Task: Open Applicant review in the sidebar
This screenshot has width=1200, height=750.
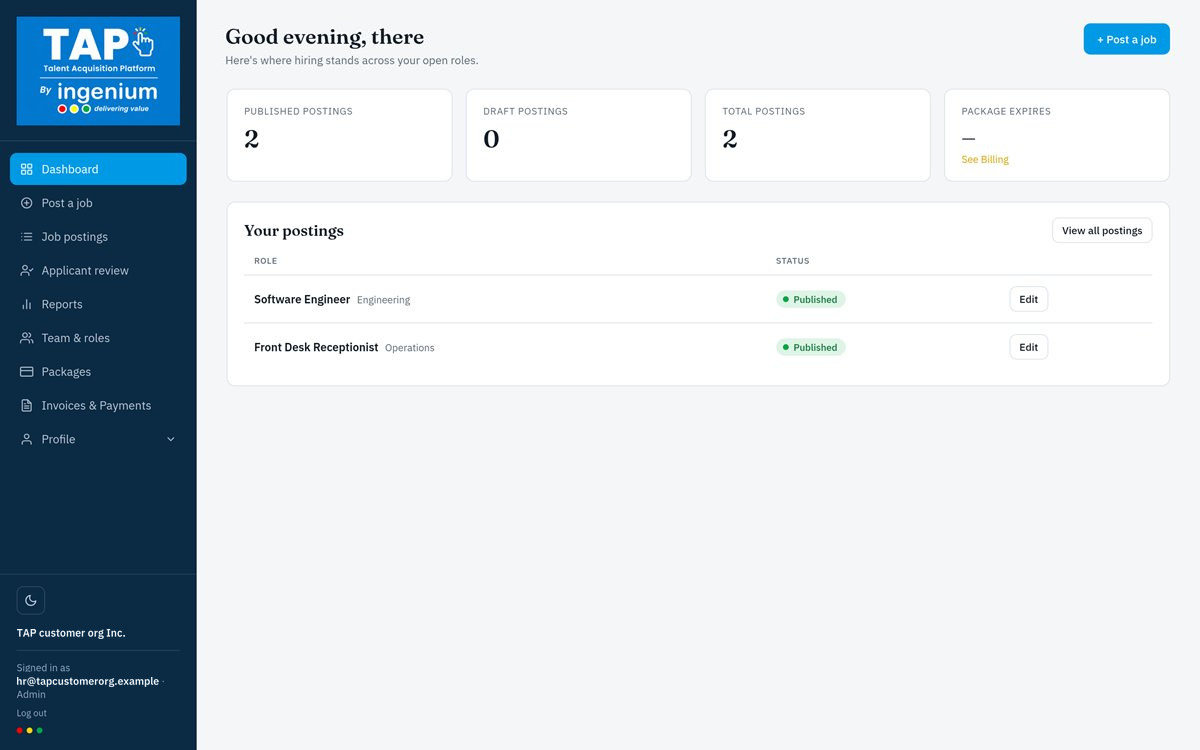Action: click(x=98, y=271)
